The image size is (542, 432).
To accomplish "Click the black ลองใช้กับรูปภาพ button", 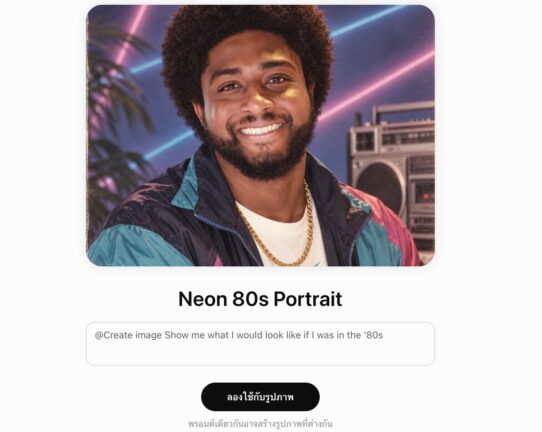I will [x=260, y=396].
